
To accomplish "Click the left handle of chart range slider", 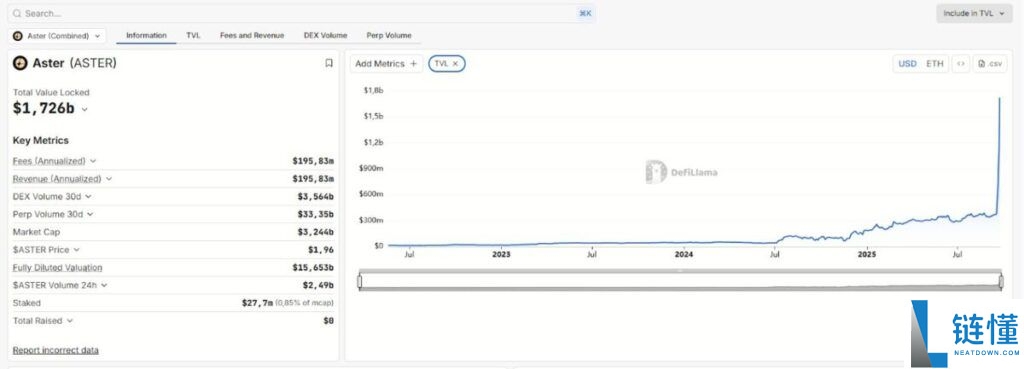I will (x=359, y=281).
